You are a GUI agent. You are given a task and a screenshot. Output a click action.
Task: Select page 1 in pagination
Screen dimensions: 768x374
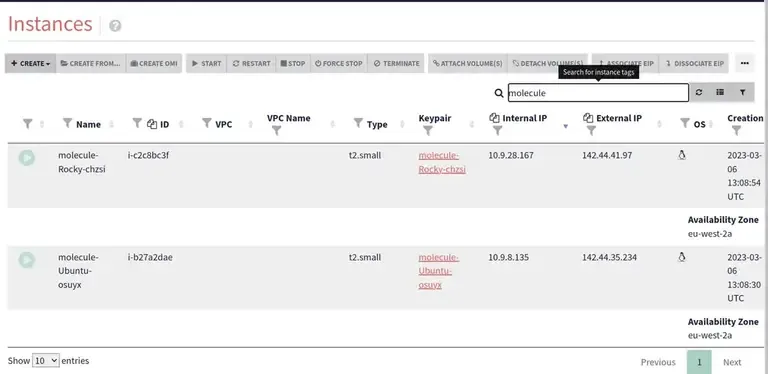699,362
